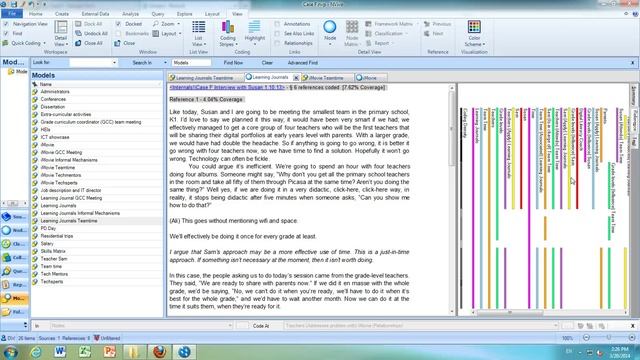
Task: Switch to the Home ribbon tab
Action: click(36, 13)
